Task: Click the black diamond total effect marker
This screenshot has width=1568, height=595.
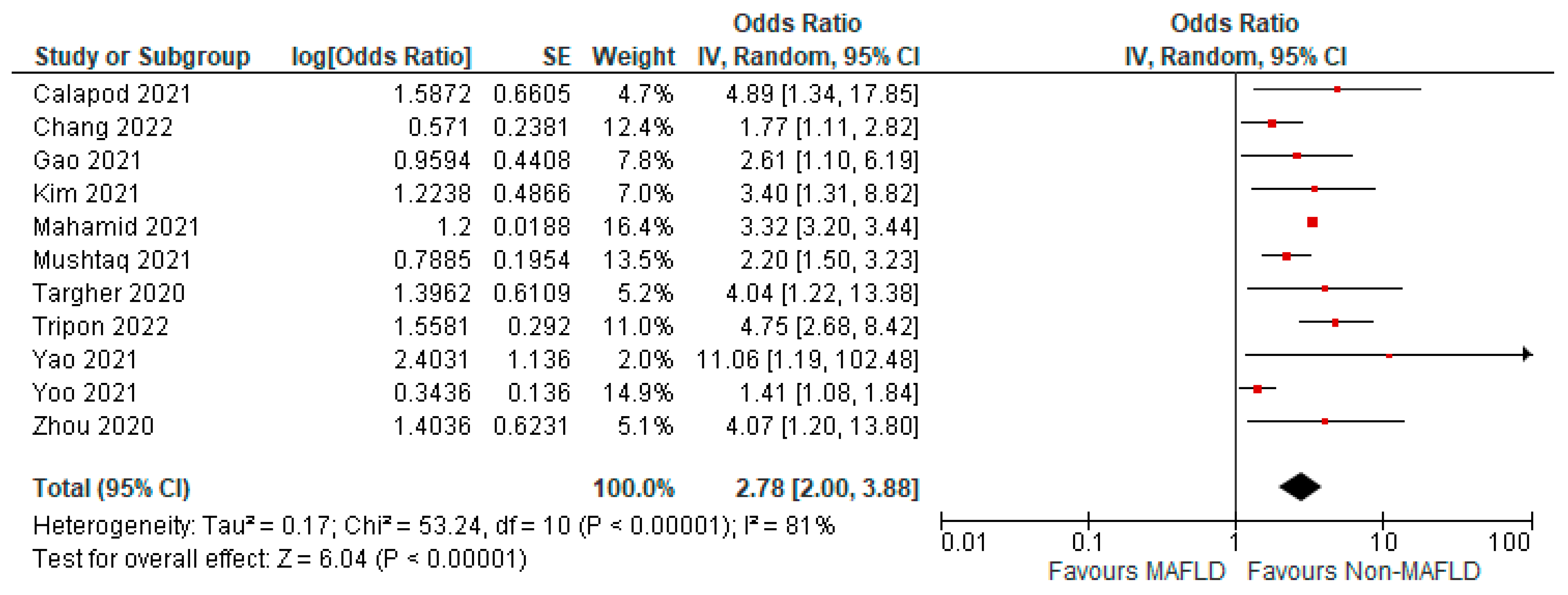Action: (x=1300, y=487)
